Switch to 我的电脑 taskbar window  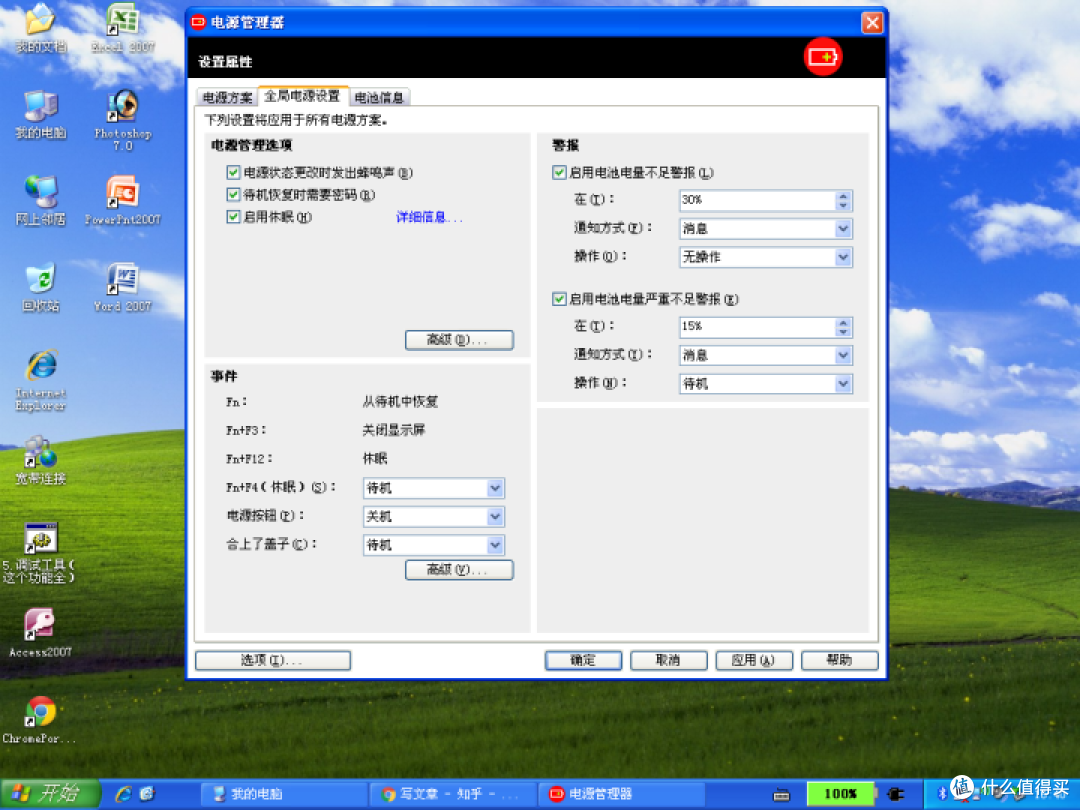click(284, 793)
